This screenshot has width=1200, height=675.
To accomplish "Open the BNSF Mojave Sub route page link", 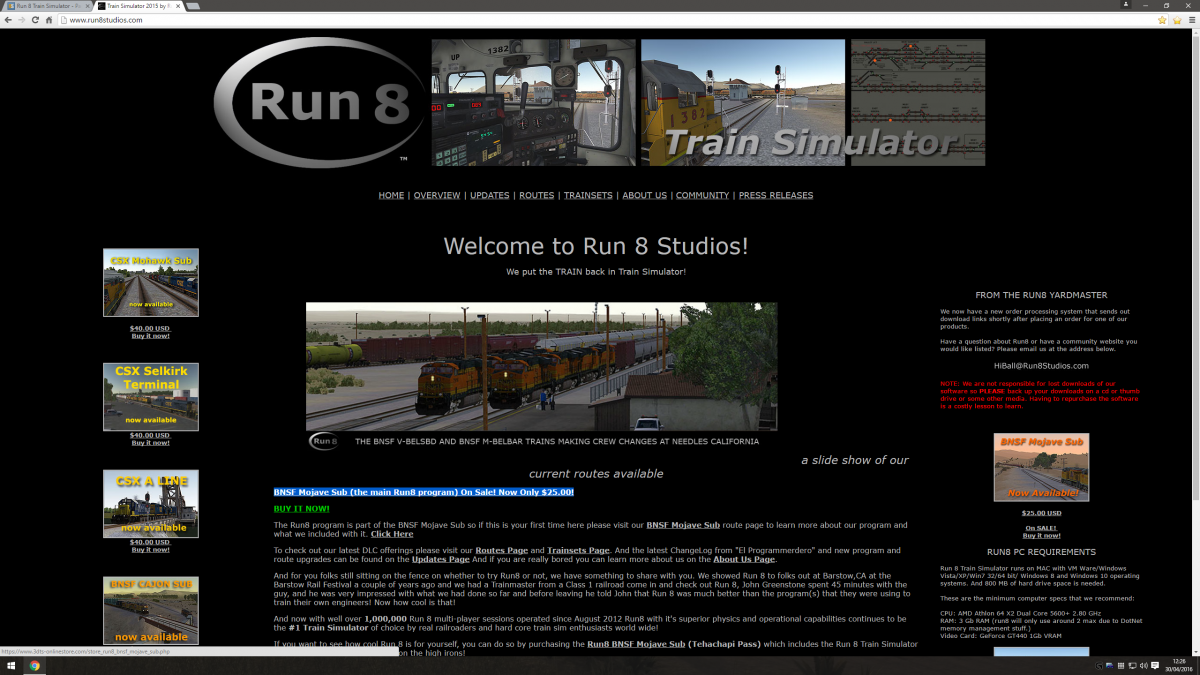I will pyautogui.click(x=683, y=525).
